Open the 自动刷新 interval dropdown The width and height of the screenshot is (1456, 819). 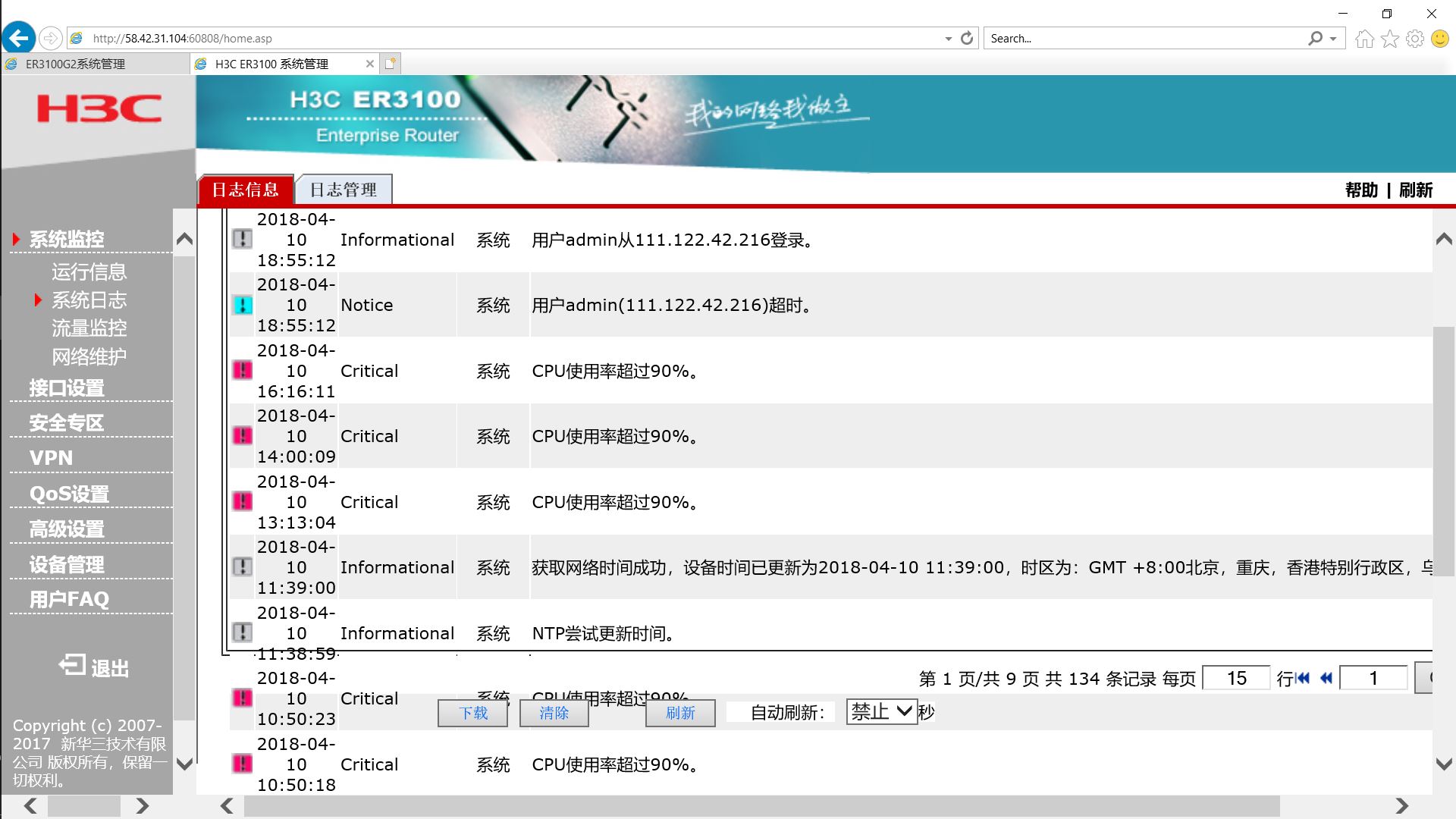tap(882, 711)
